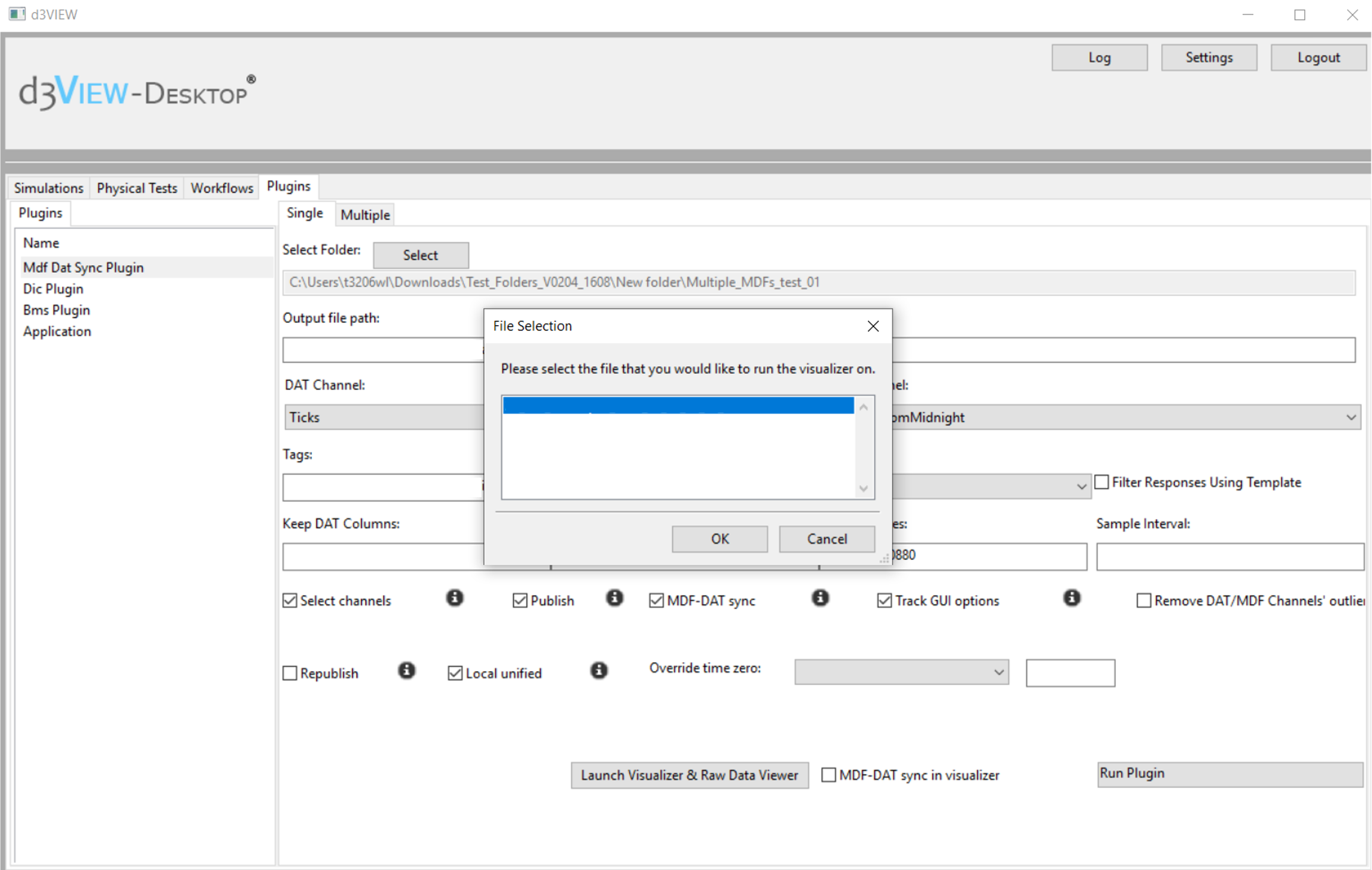This screenshot has width=1372, height=870.
Task: Toggle the MDF-DAT sync checkbox
Action: tap(656, 600)
